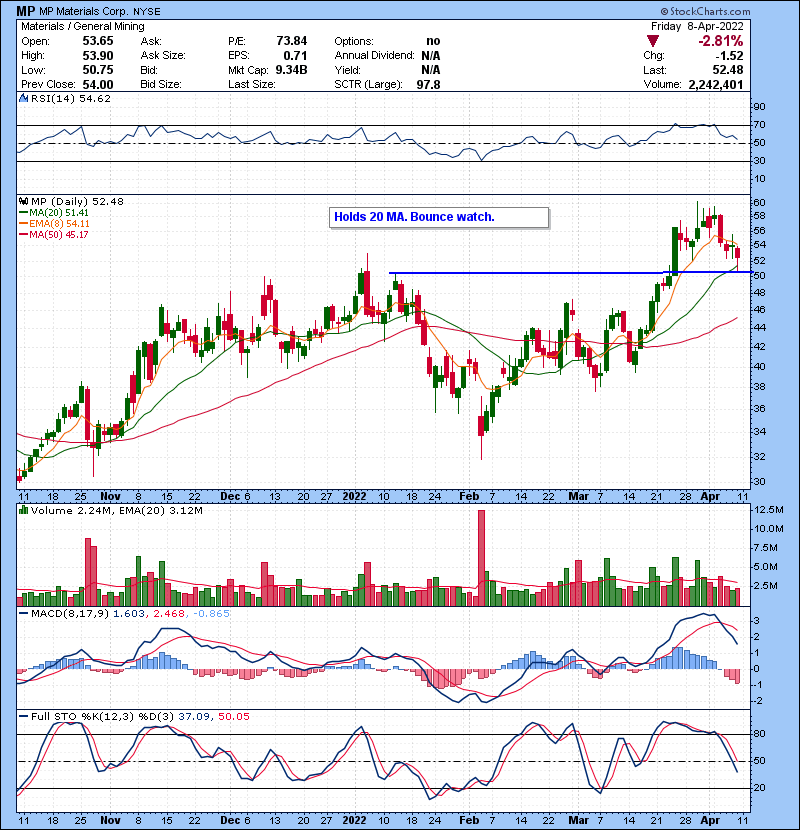Image resolution: width=800 pixels, height=830 pixels.
Task: Click the Feb label below the price chart
Action: pos(469,497)
